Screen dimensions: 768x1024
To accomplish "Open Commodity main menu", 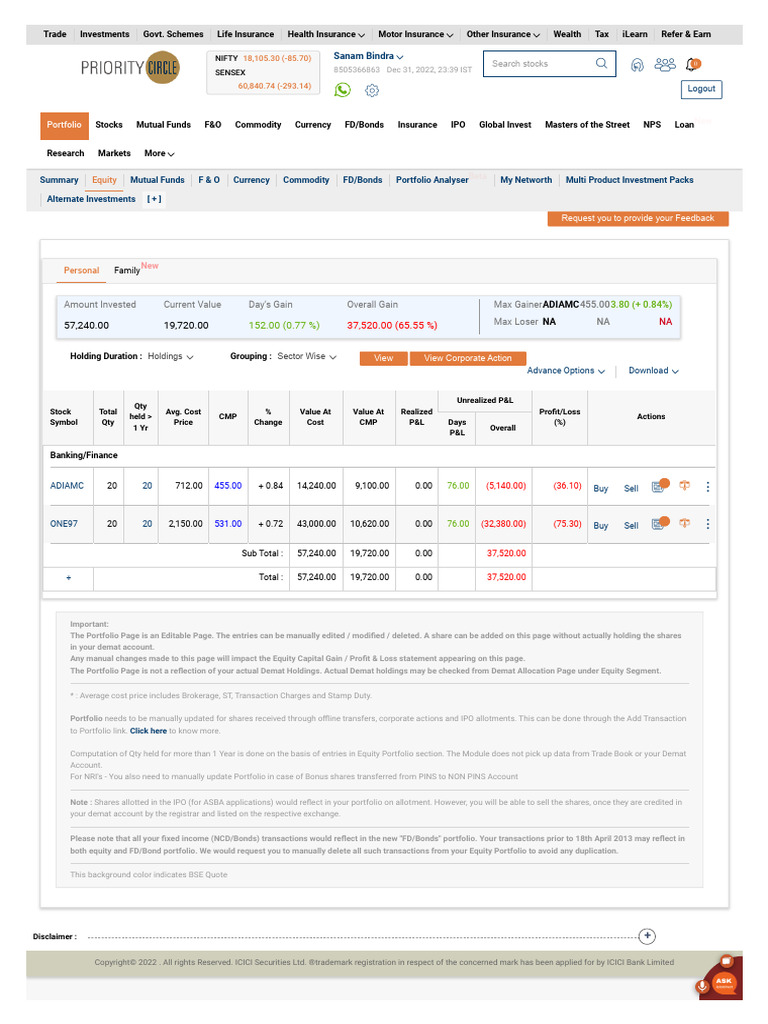I will (x=258, y=125).
